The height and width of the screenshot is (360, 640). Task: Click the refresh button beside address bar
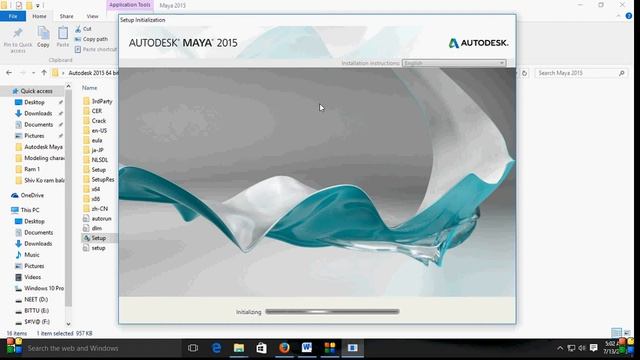(524, 73)
